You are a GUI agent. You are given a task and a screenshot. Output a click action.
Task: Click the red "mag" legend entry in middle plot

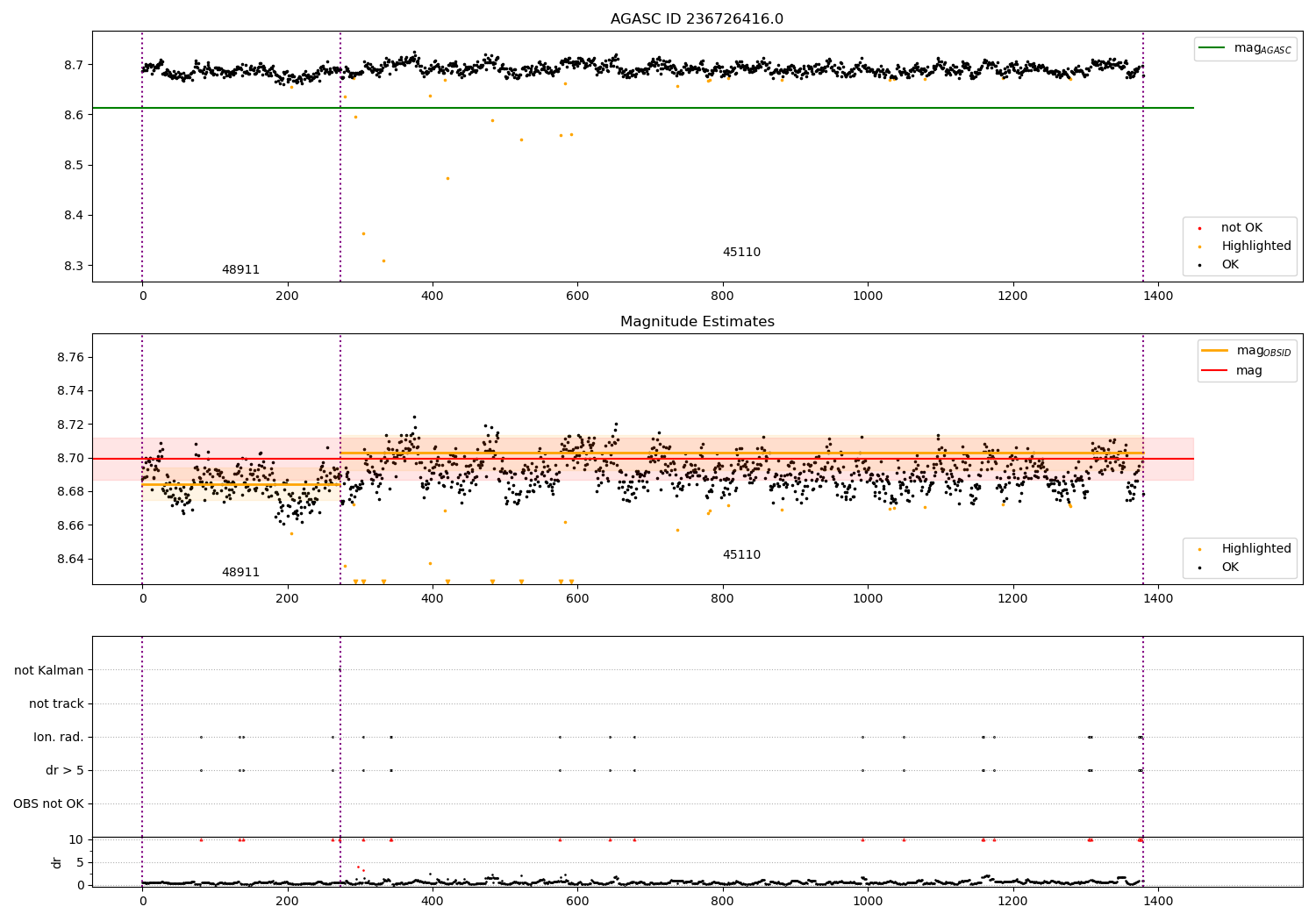pos(1232,371)
